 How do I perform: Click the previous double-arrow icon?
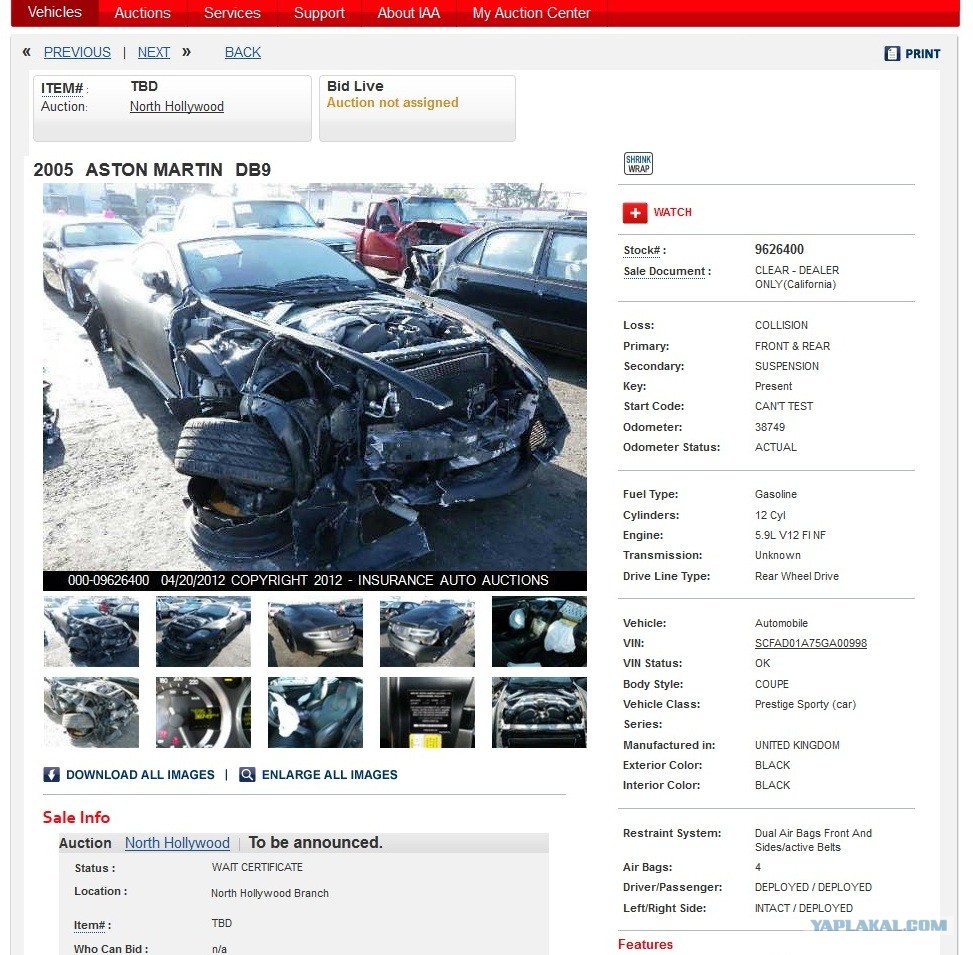(27, 52)
